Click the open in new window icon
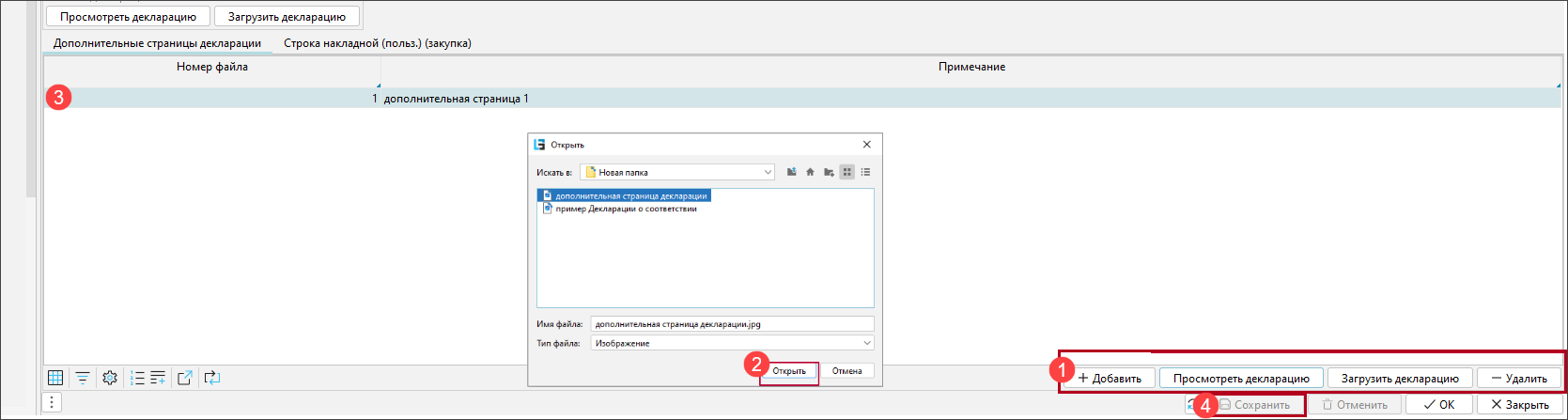 pos(185,378)
